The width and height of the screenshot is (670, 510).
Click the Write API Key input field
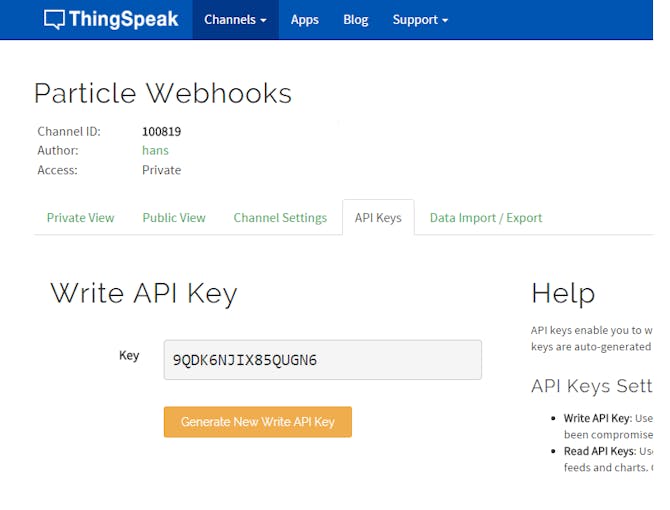pos(323,360)
